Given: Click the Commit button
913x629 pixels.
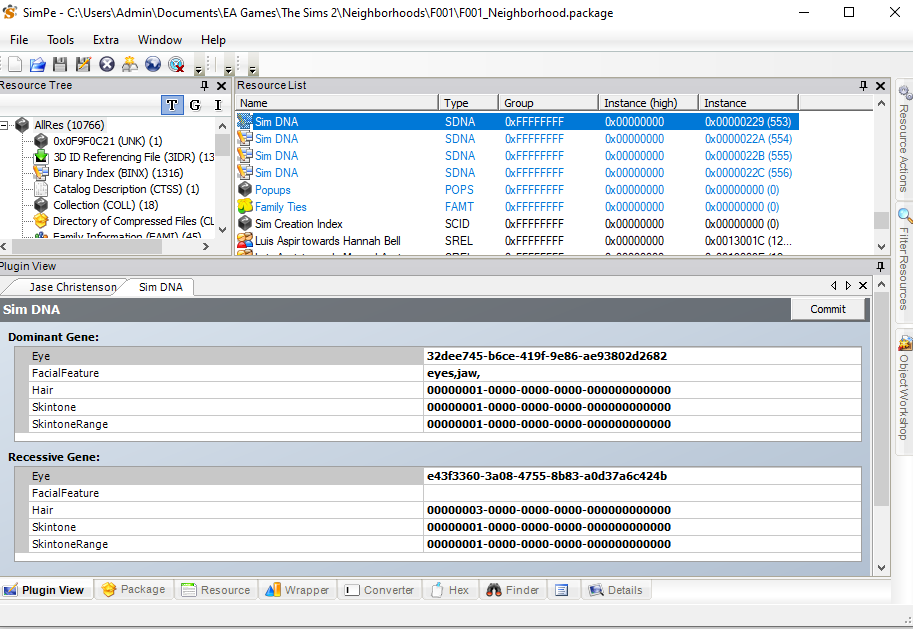Looking at the screenshot, I should click(x=827, y=309).
